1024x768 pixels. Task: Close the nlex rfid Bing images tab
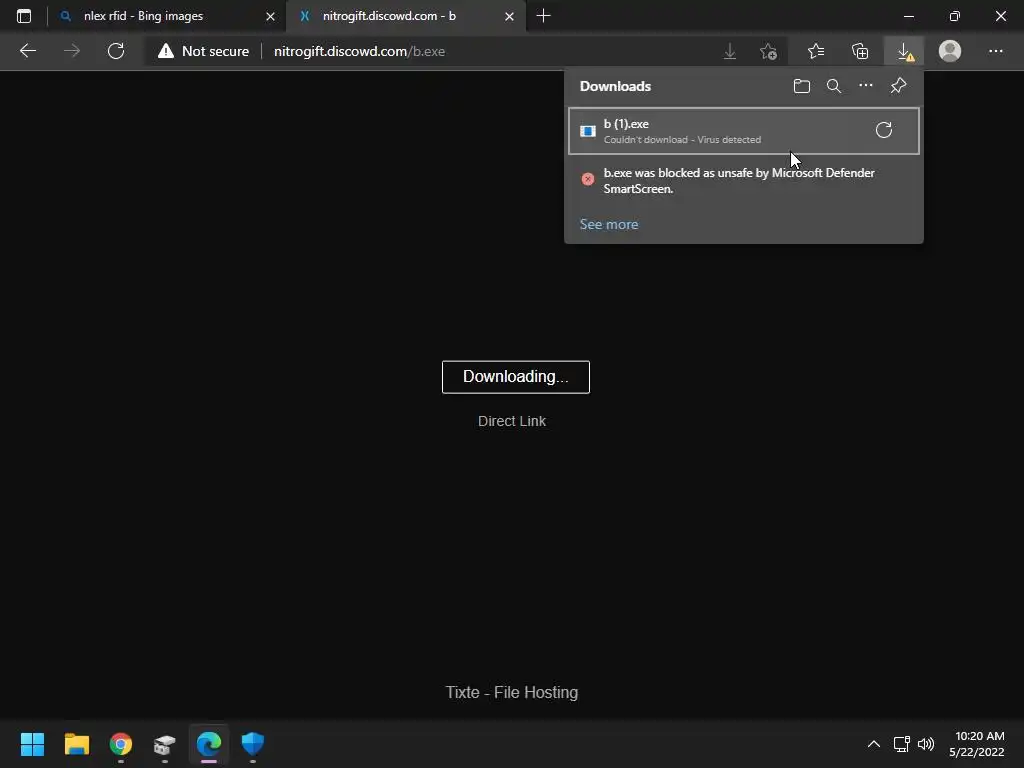270,16
